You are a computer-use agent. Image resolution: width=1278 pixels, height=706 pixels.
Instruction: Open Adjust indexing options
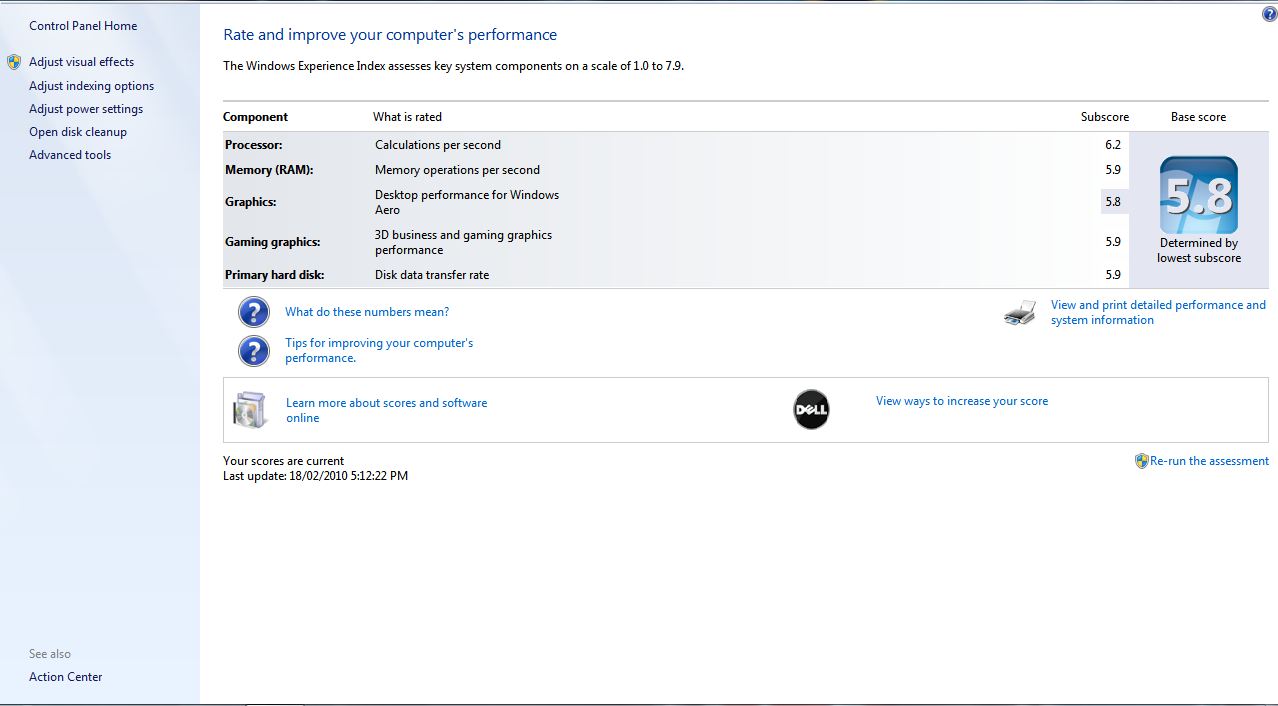pos(91,86)
